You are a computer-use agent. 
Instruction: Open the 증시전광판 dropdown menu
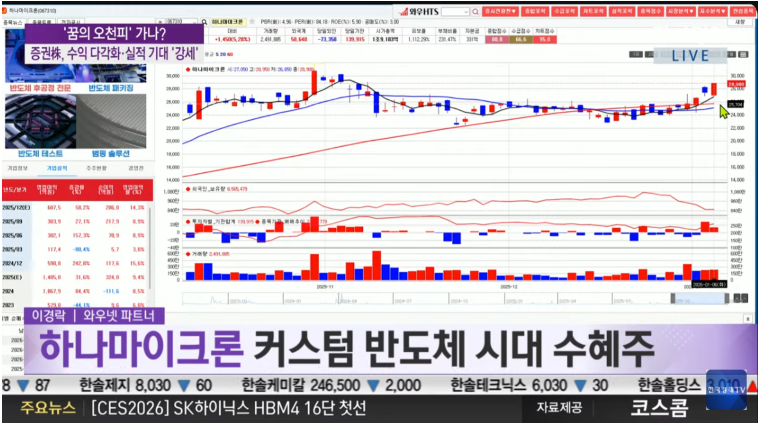point(498,11)
